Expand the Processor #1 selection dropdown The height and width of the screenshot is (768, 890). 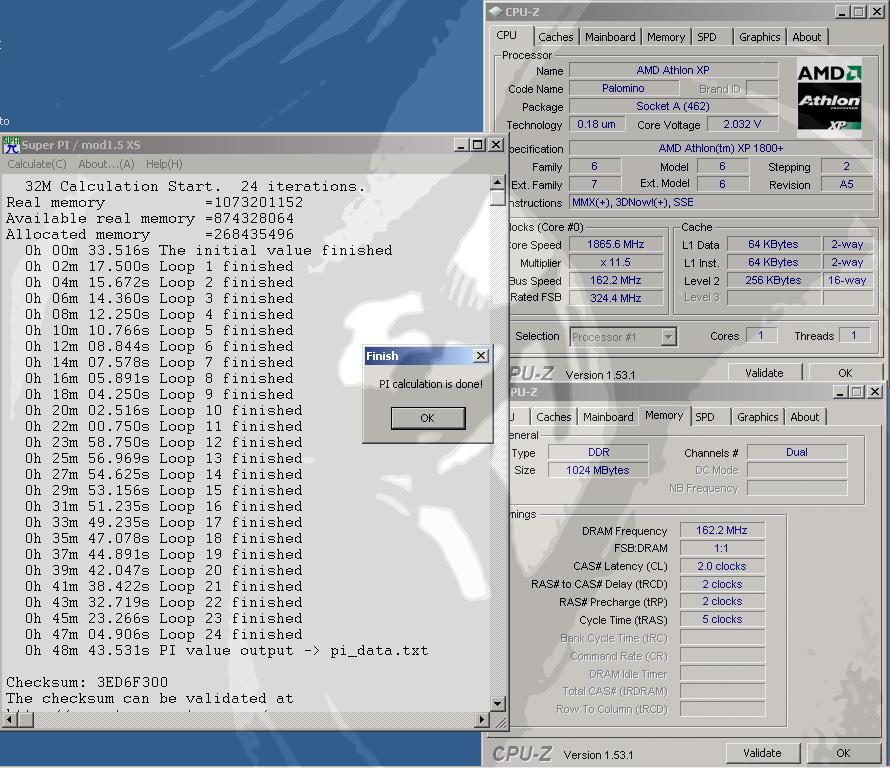point(669,337)
